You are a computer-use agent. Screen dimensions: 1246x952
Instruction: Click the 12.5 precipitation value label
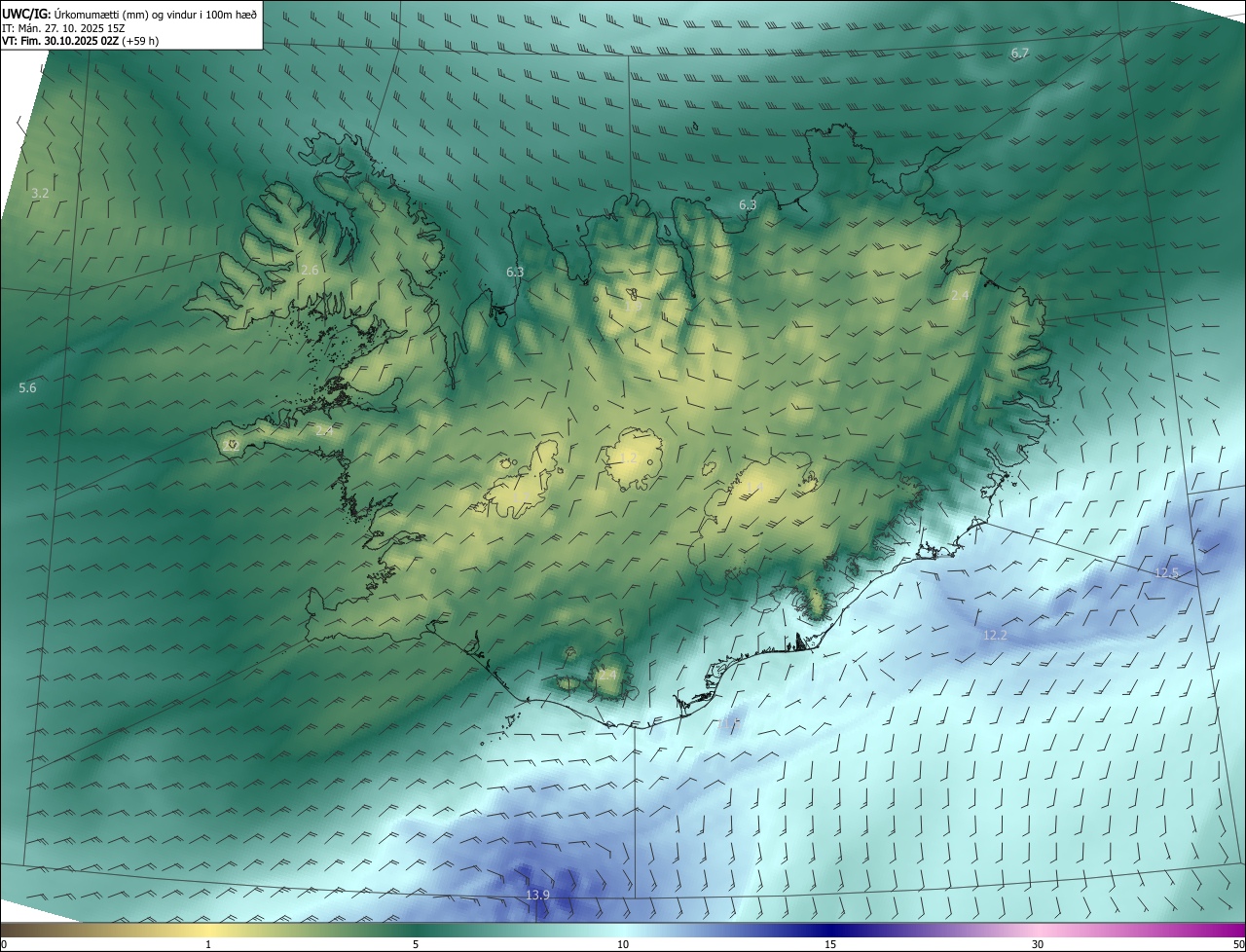pyautogui.click(x=1166, y=572)
